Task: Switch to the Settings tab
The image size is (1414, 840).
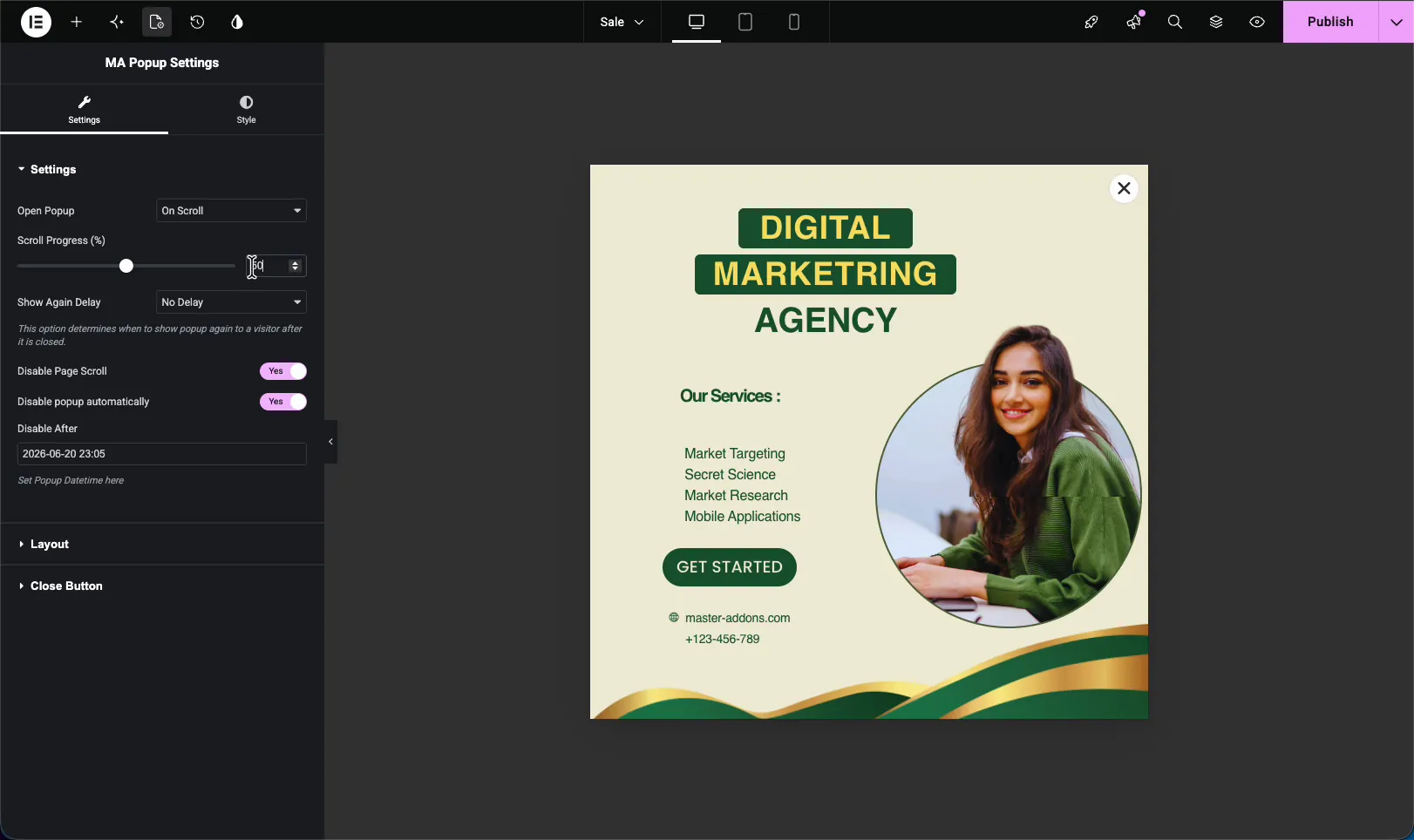Action: point(85,110)
